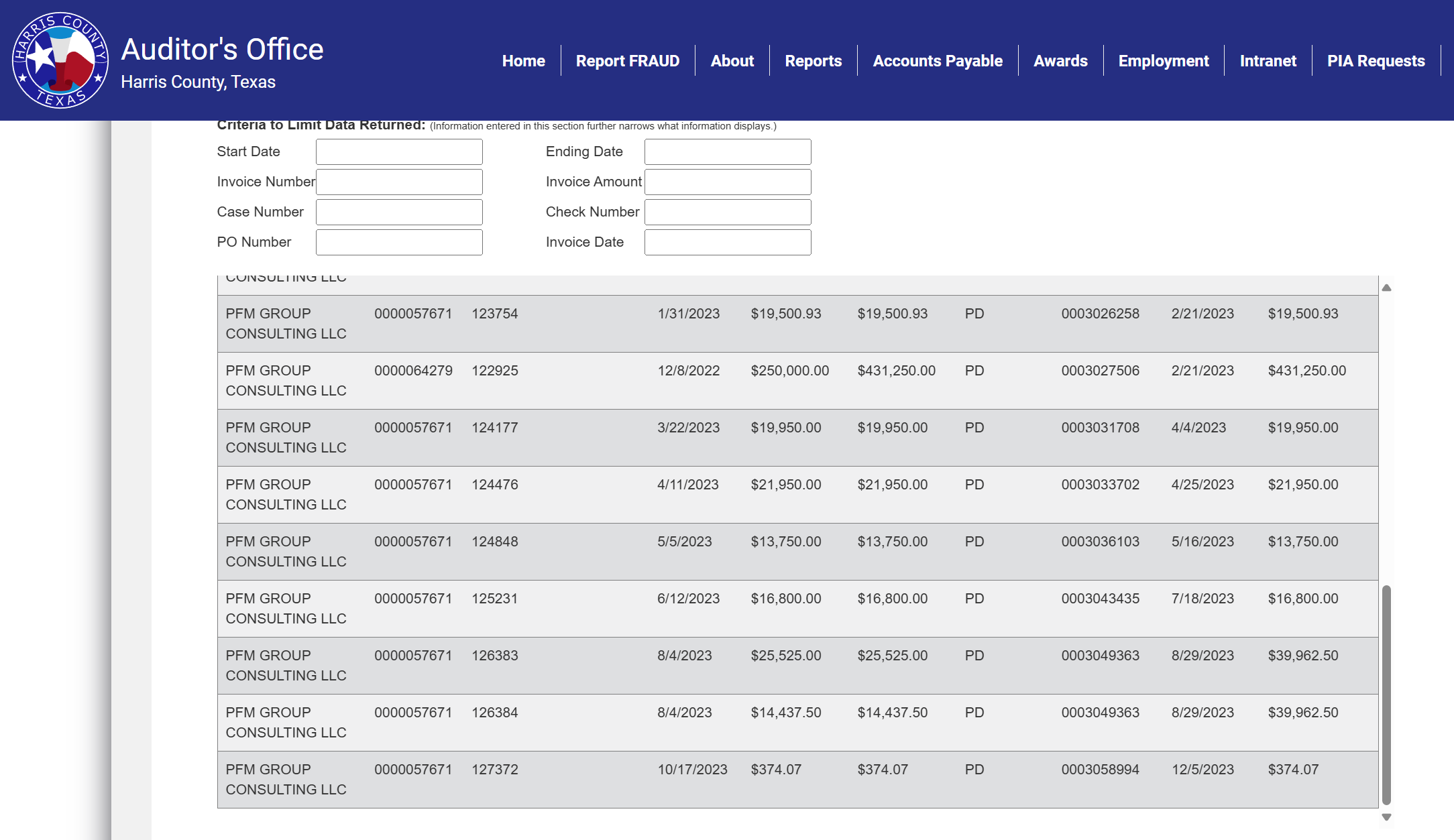Viewport: 1454px width, 840px height.
Task: Click the Invoice Date input
Action: coord(728,242)
